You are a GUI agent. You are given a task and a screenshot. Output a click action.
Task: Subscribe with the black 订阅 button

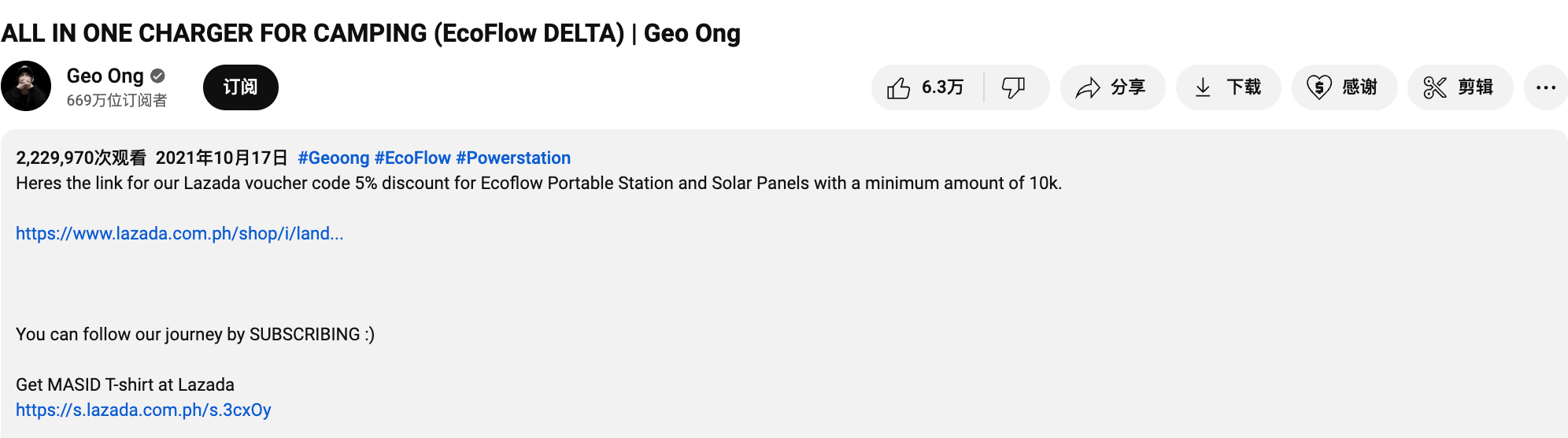pyautogui.click(x=240, y=87)
